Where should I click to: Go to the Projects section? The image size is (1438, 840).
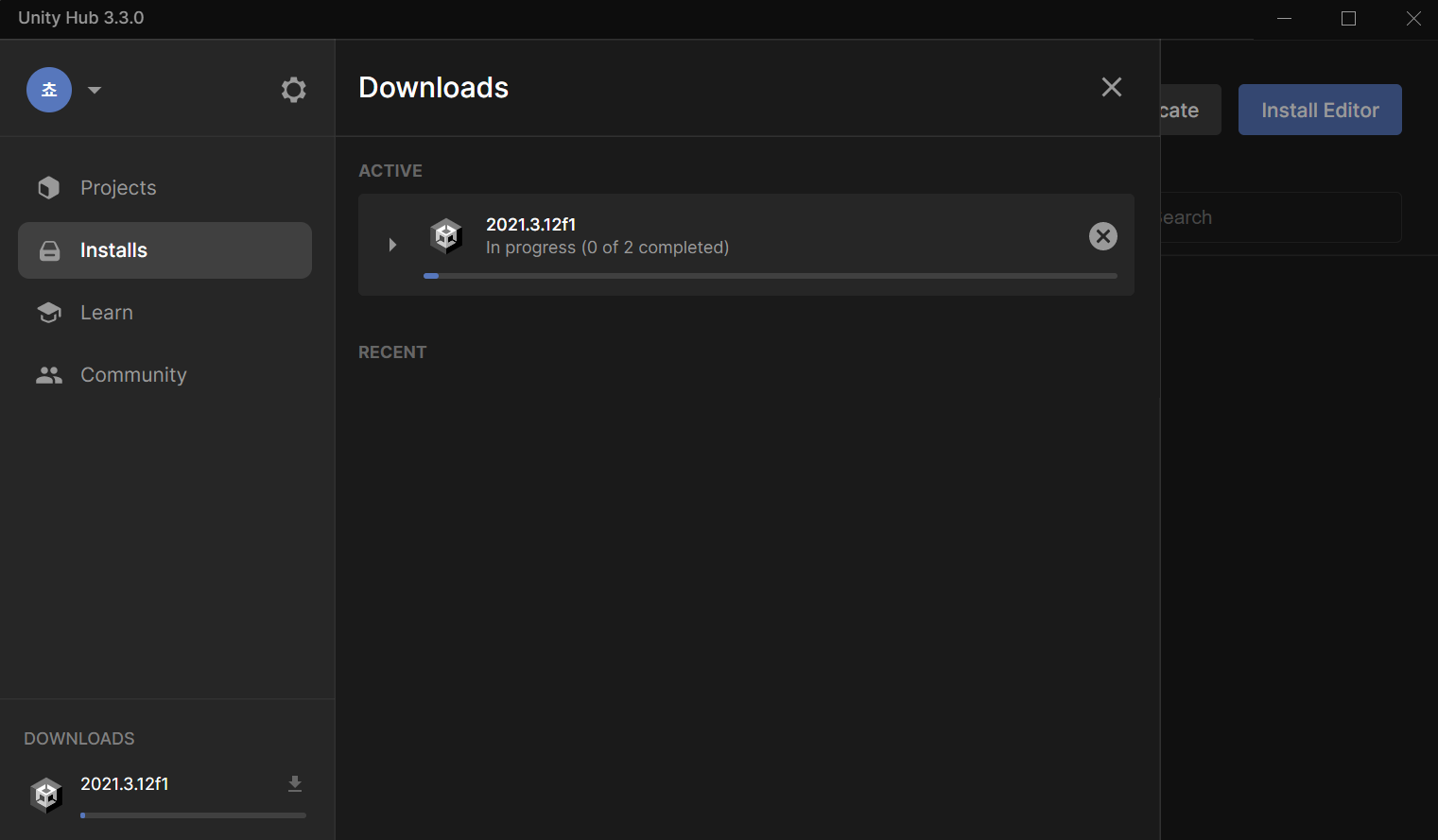(x=165, y=188)
